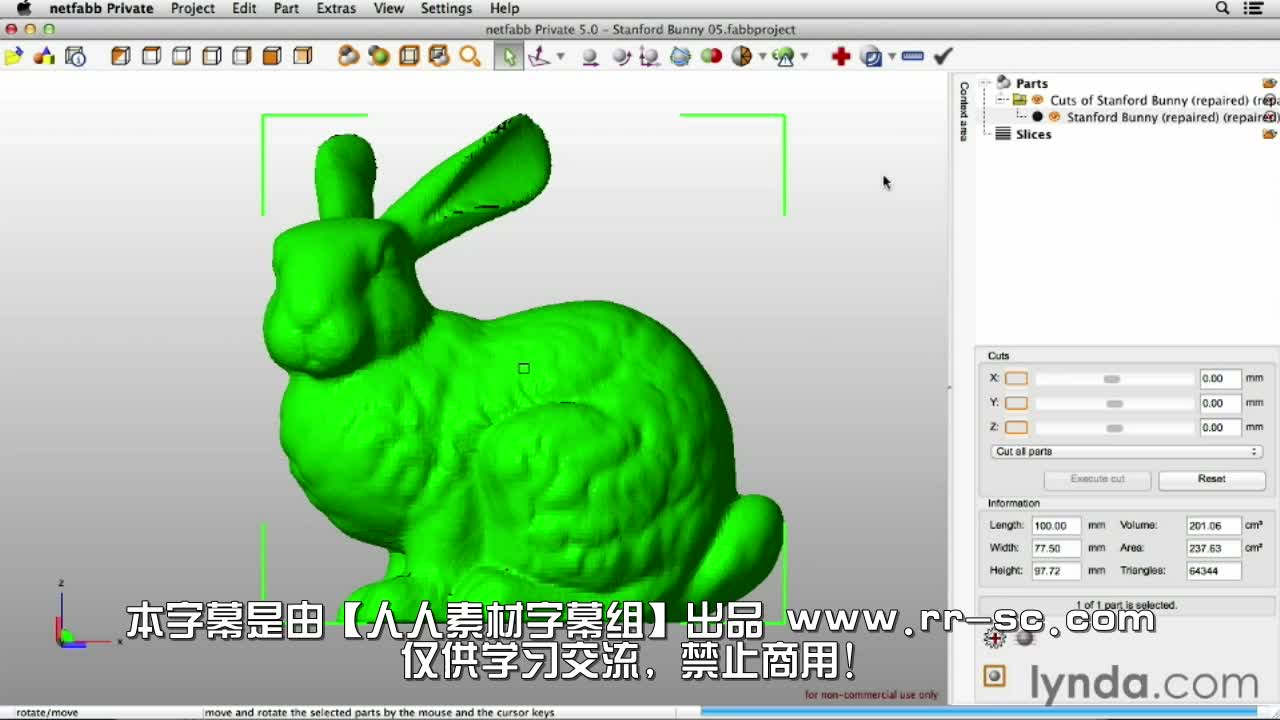The height and width of the screenshot is (720, 1280).
Task: Click the orange segmented sphere icon
Action: coord(741,56)
